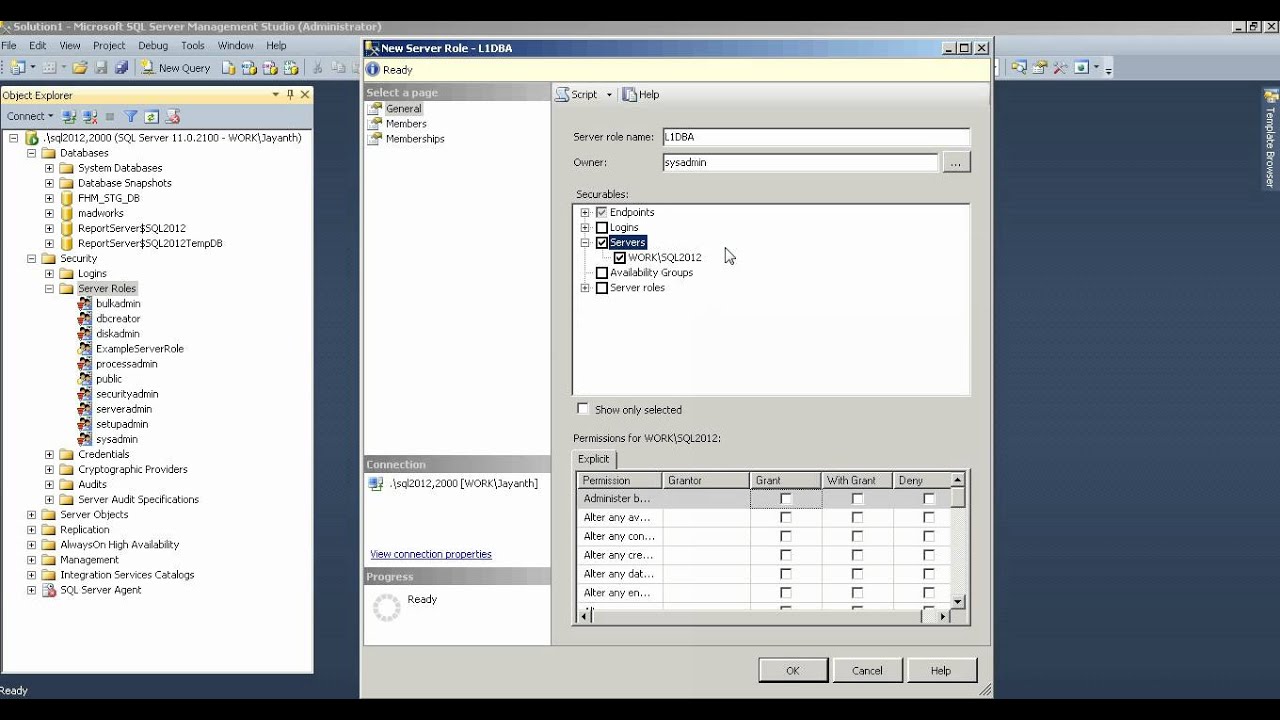Screen dimensions: 1280x720
Task: Uncheck the WORK\SQL2012 server checkbox
Action: pos(620,257)
